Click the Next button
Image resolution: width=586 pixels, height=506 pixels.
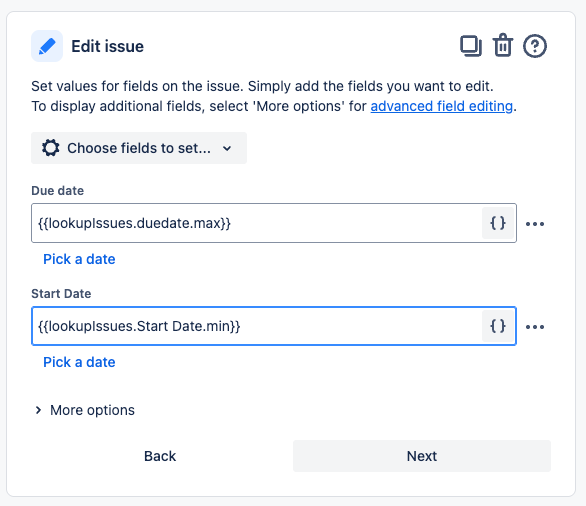click(x=422, y=456)
